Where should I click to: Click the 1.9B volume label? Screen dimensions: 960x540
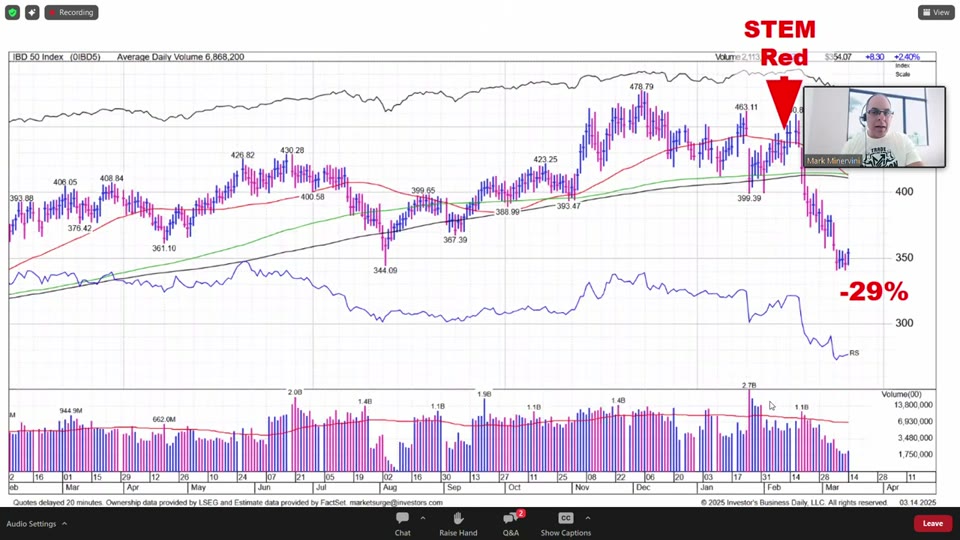coord(484,395)
